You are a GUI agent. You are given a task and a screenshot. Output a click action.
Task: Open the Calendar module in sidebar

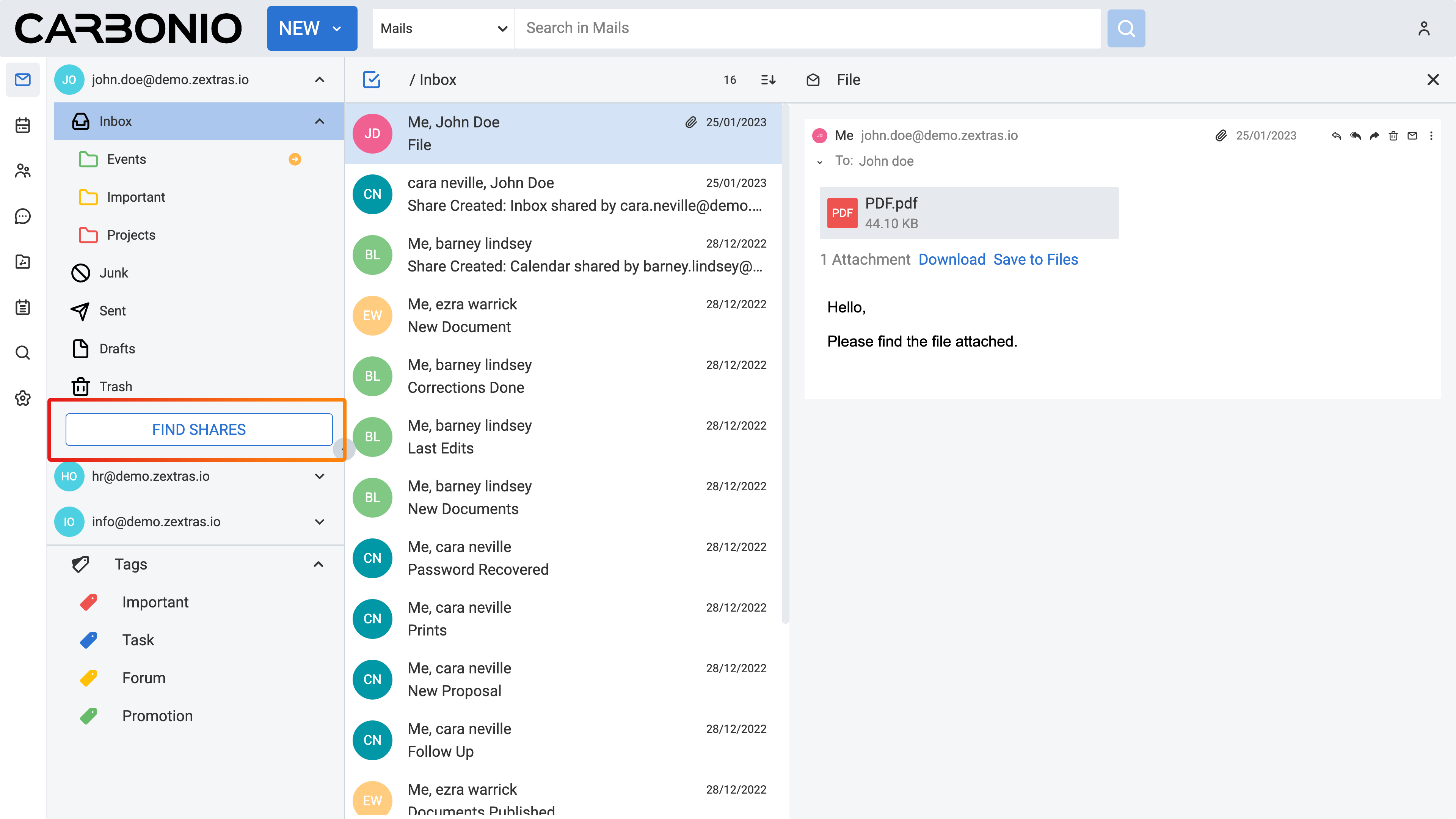coord(23,125)
